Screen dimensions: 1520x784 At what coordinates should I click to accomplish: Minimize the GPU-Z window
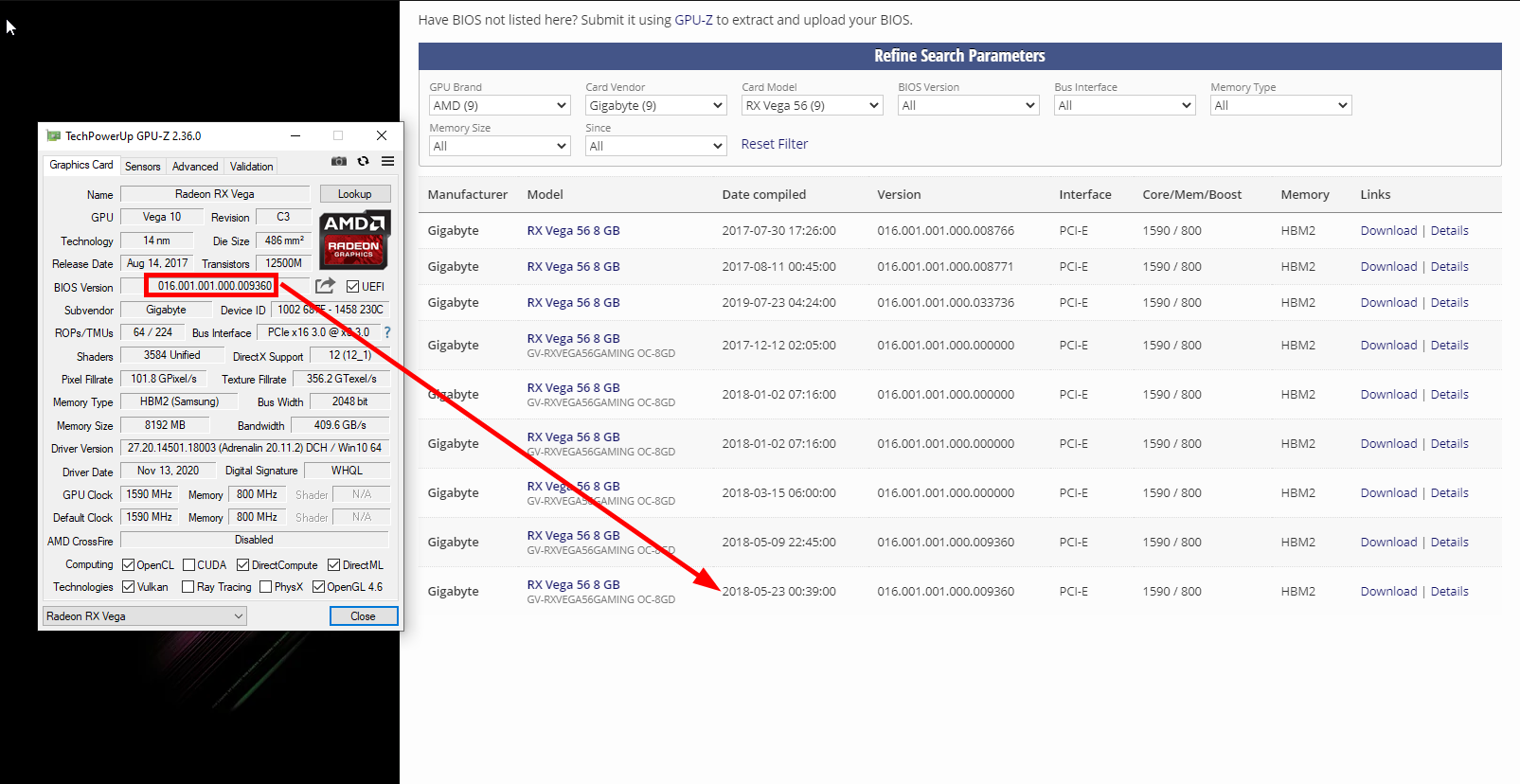point(295,136)
